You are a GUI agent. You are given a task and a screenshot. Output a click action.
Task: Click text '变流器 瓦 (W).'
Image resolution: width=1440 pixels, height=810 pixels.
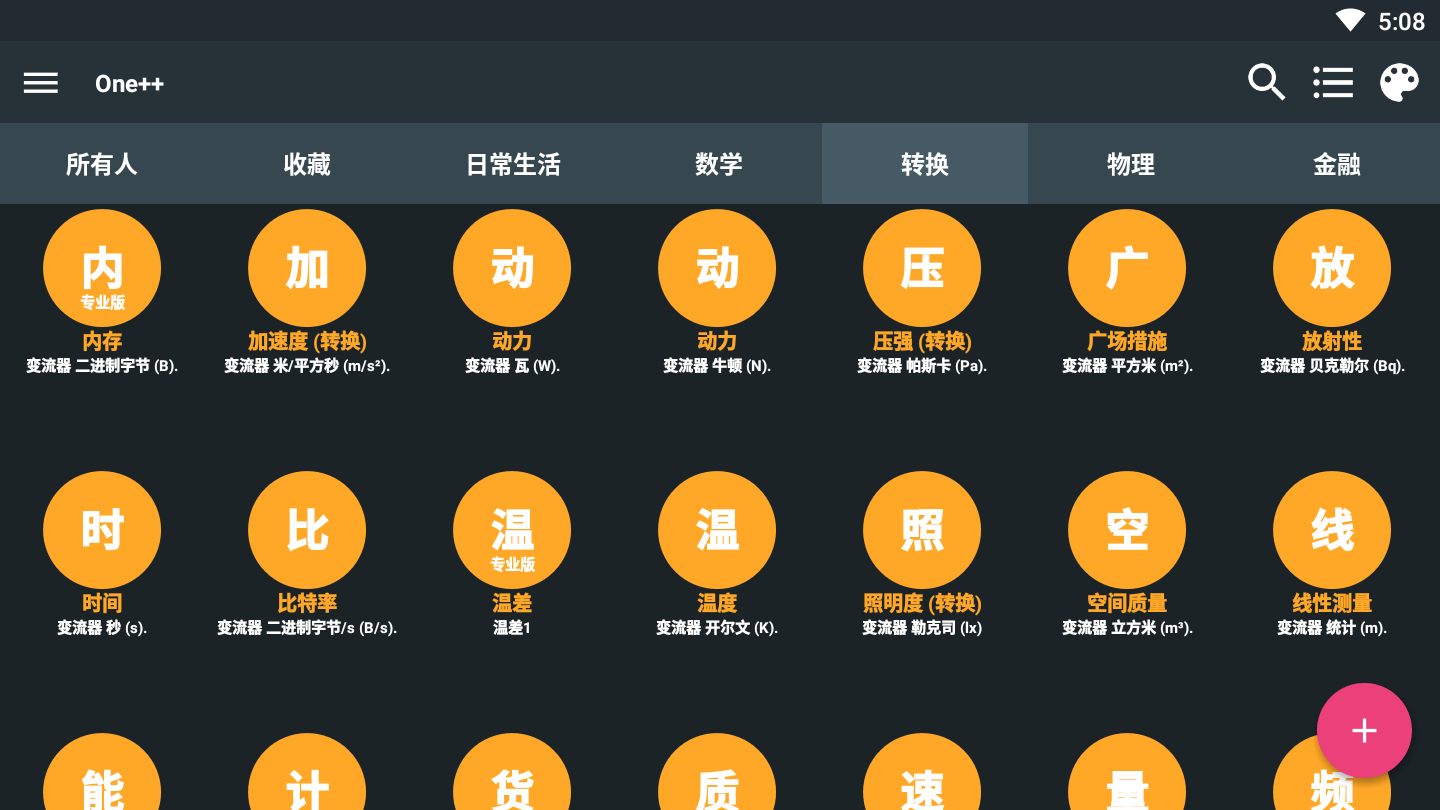pos(512,366)
